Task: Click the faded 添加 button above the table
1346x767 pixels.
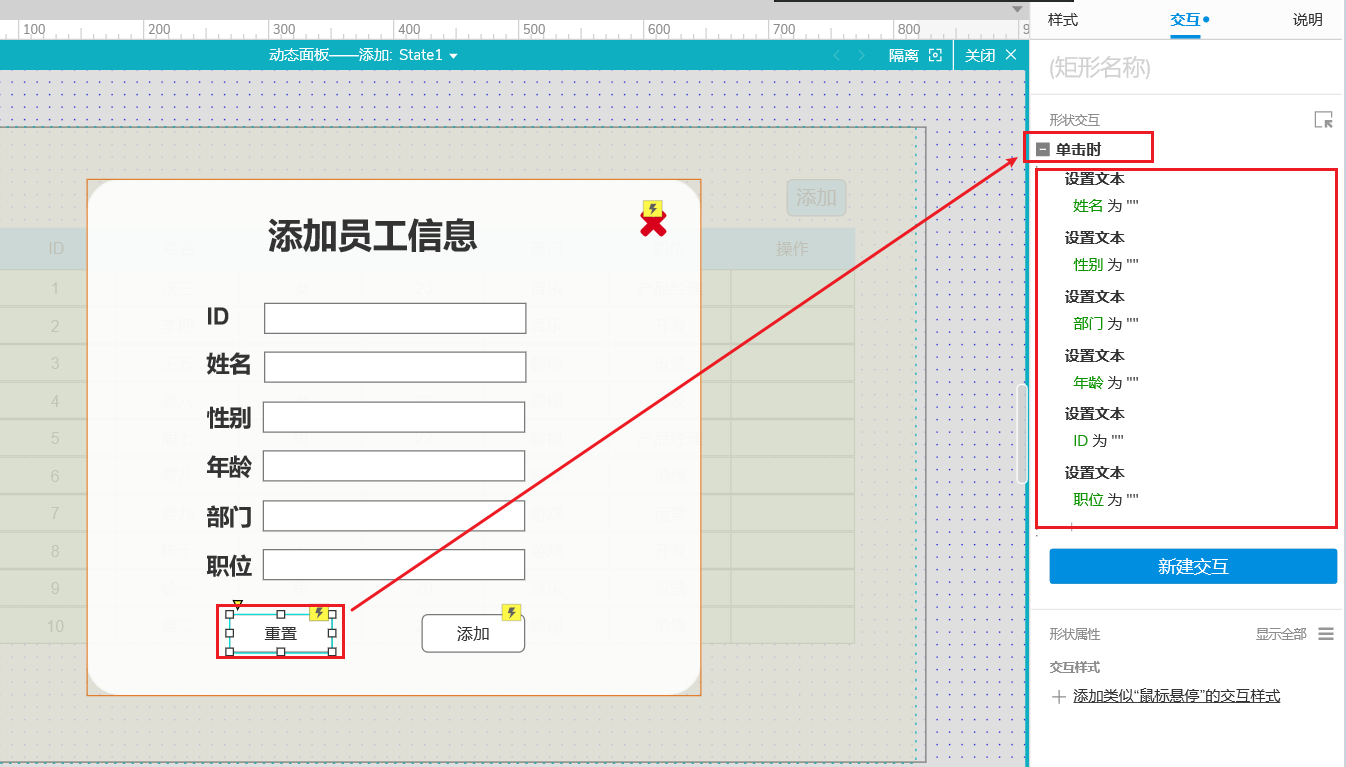Action: tap(816, 198)
